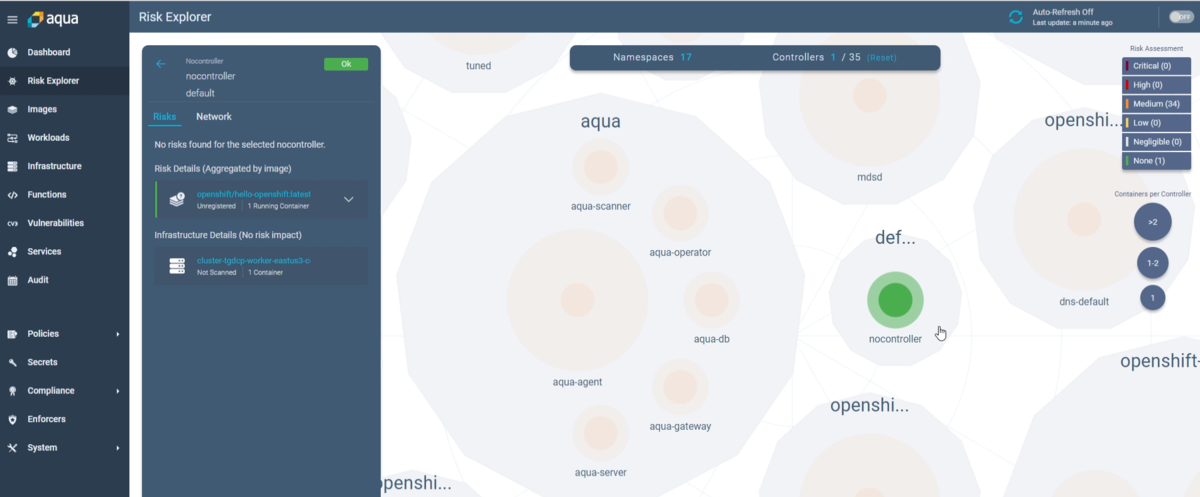Open Dashboard from the sidebar
This screenshot has width=1200, height=497.
tap(49, 52)
